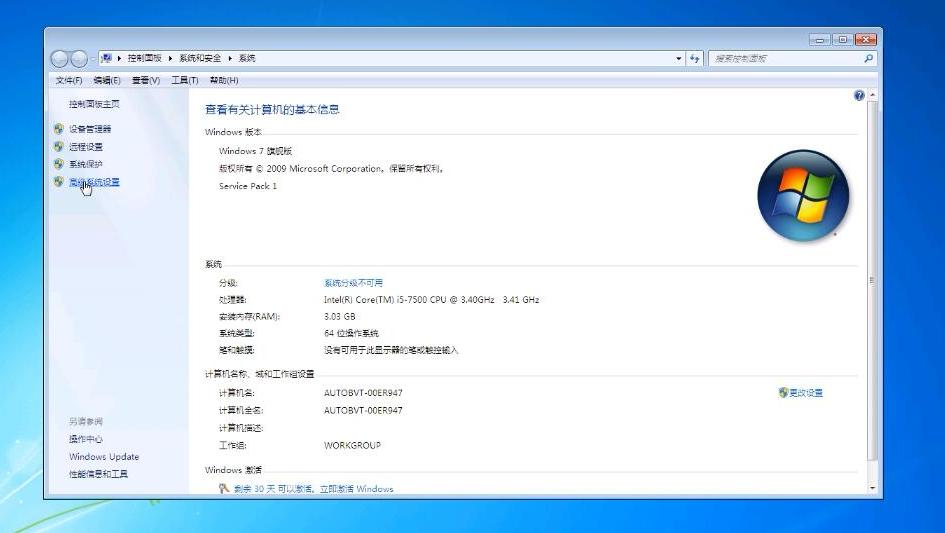Click 更改设置 link for computer name

click(806, 393)
